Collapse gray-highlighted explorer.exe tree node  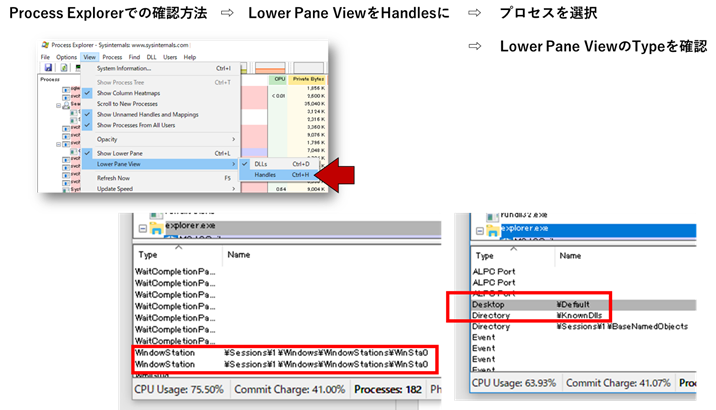pos(142,228)
